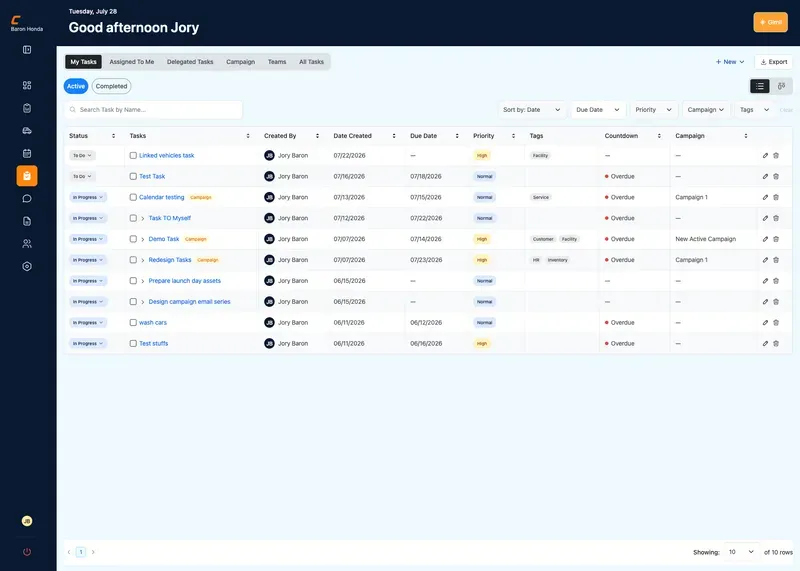Switch to Teams tab

pos(277,62)
